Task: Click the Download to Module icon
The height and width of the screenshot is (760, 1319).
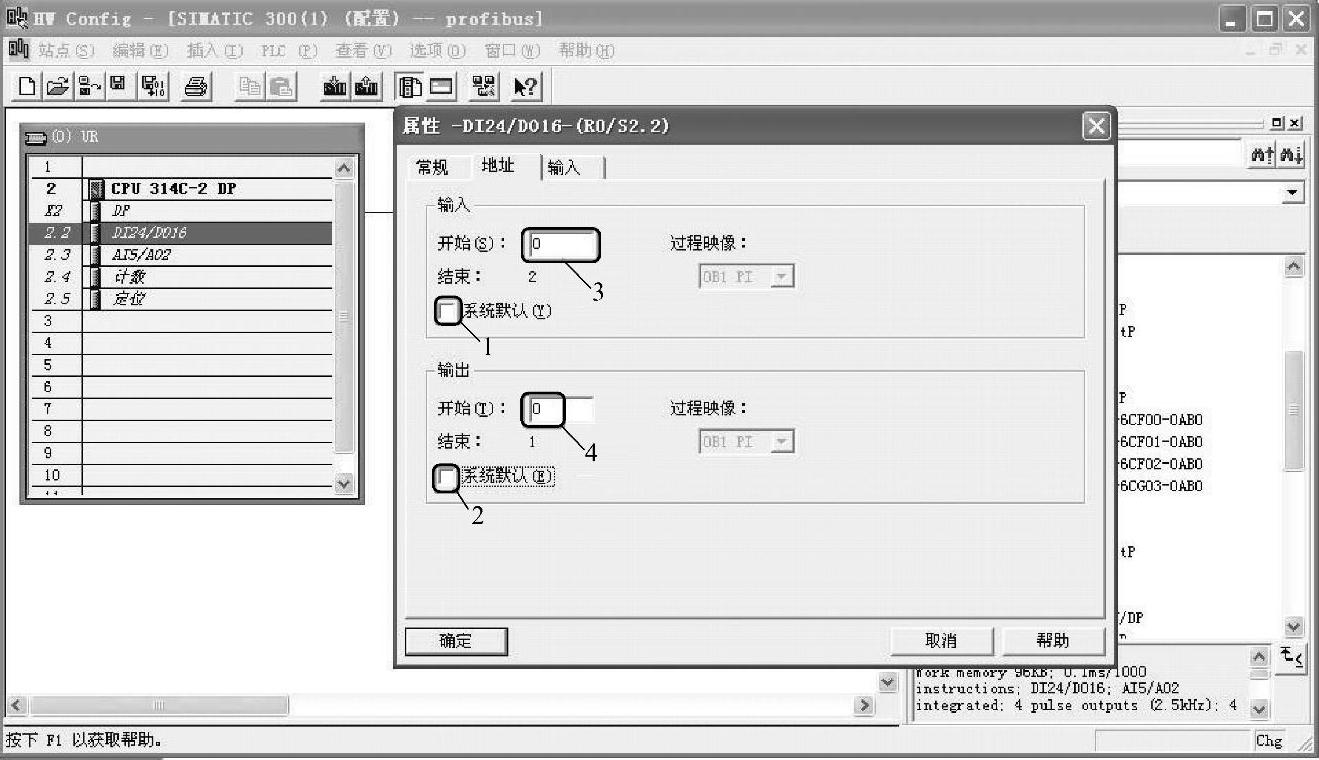Action: point(335,88)
